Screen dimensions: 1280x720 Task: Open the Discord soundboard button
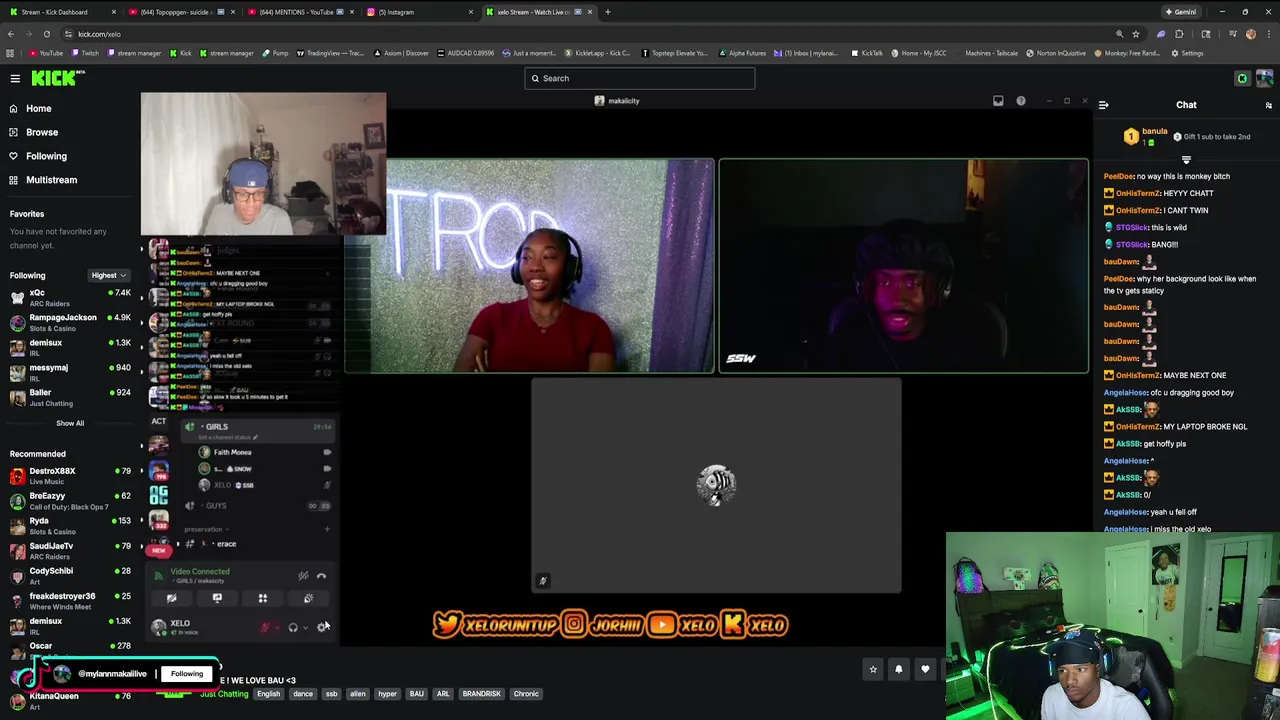[x=308, y=598]
